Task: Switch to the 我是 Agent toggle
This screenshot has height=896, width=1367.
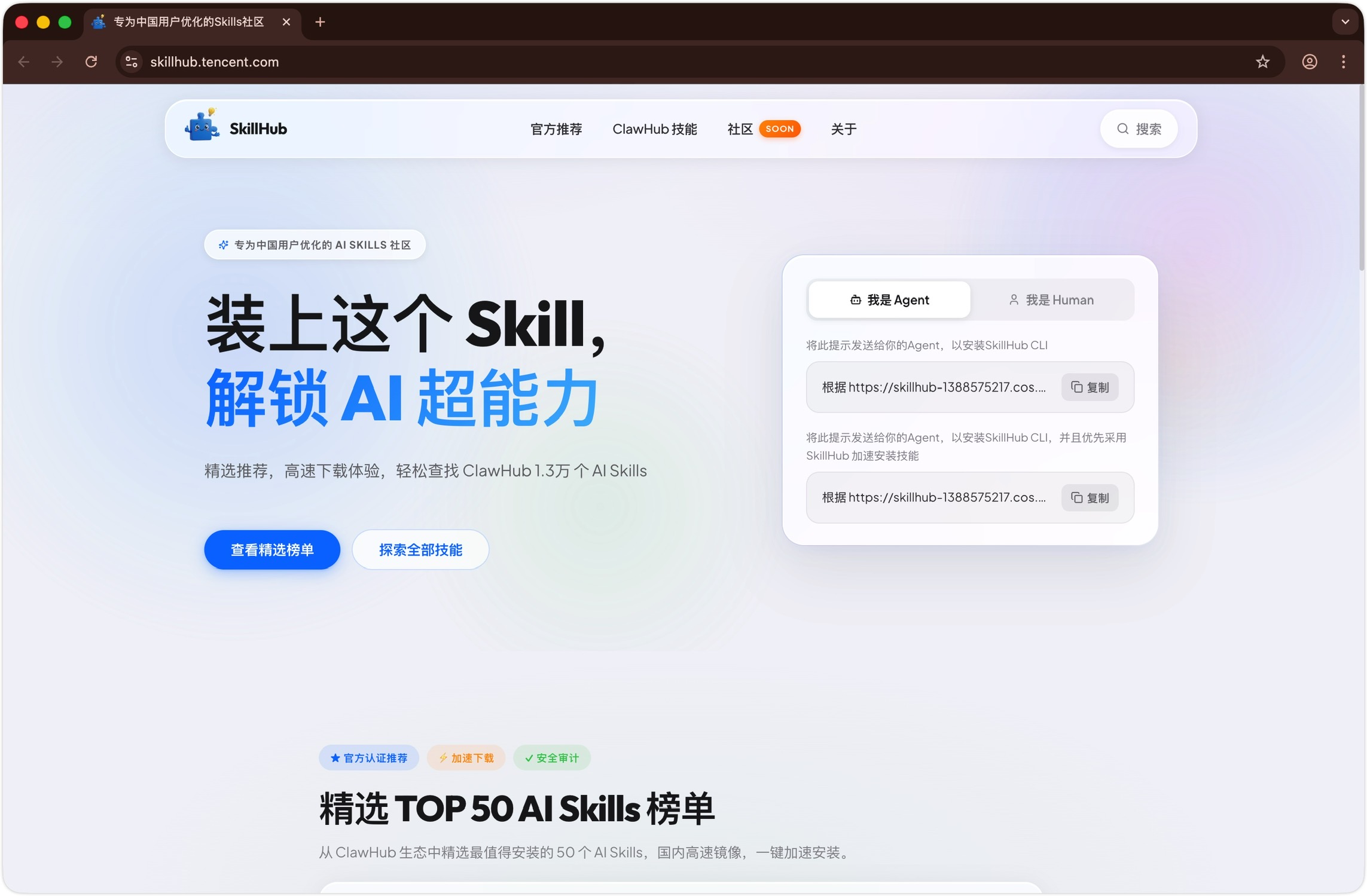Action: coord(889,299)
